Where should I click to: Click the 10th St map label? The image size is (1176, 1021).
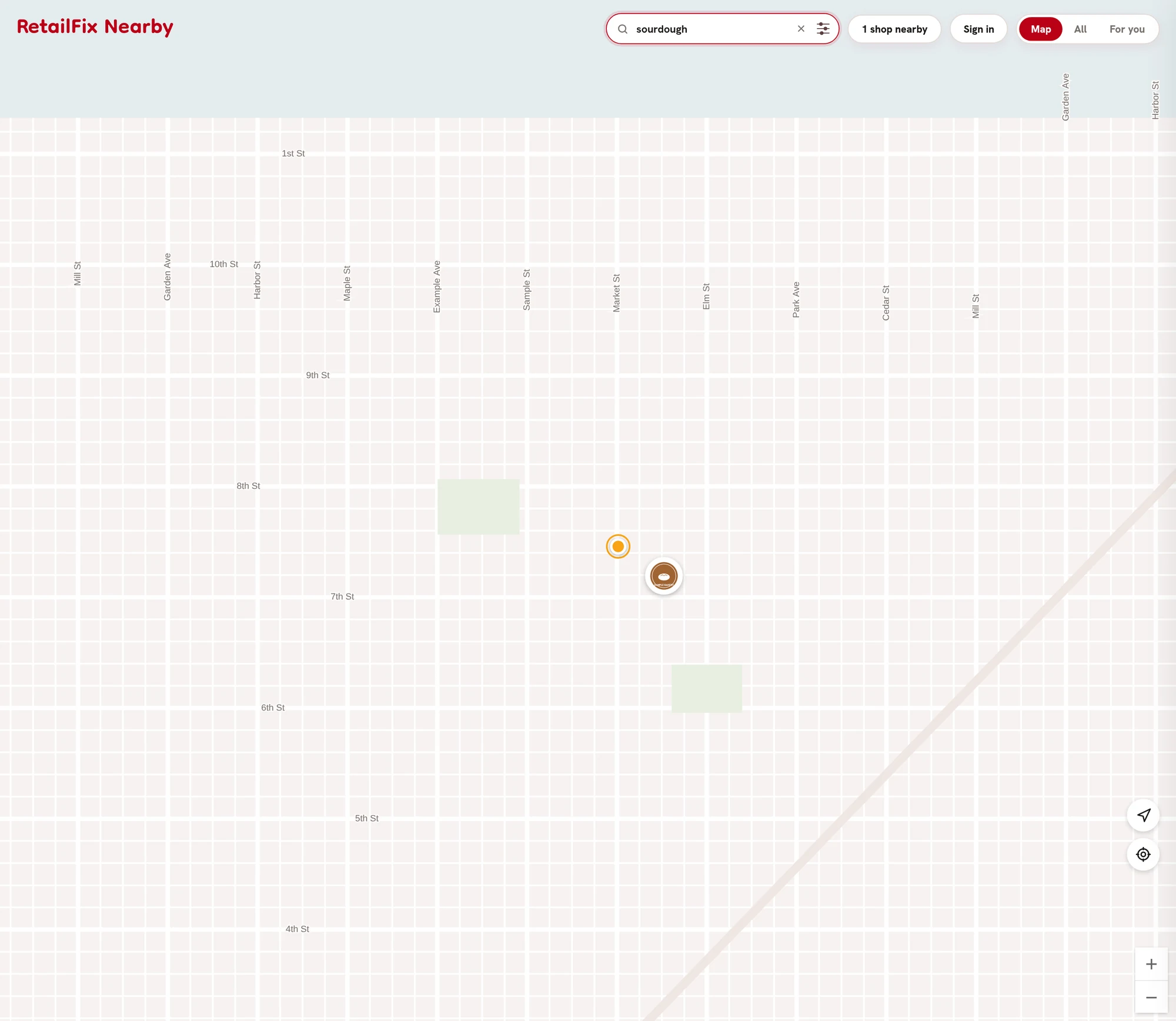tap(223, 264)
